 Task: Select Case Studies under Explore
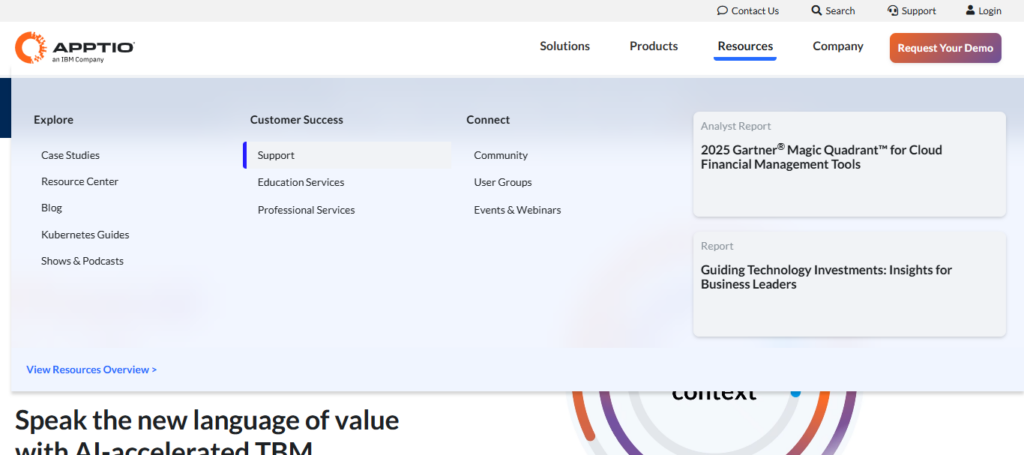[71, 155]
